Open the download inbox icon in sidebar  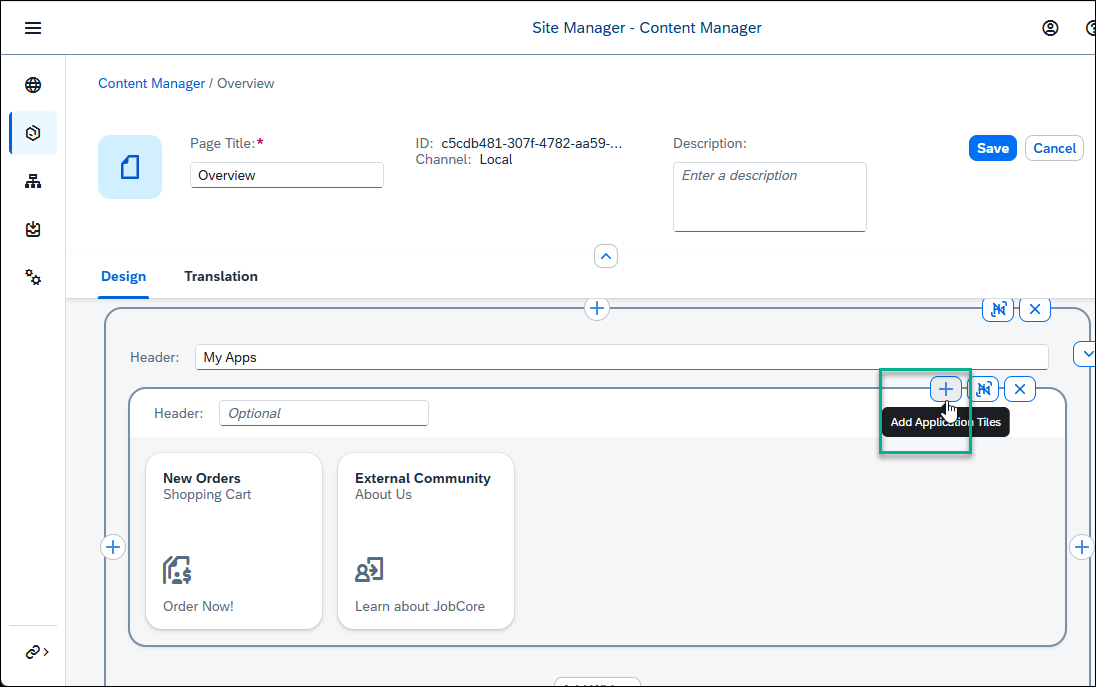click(33, 229)
